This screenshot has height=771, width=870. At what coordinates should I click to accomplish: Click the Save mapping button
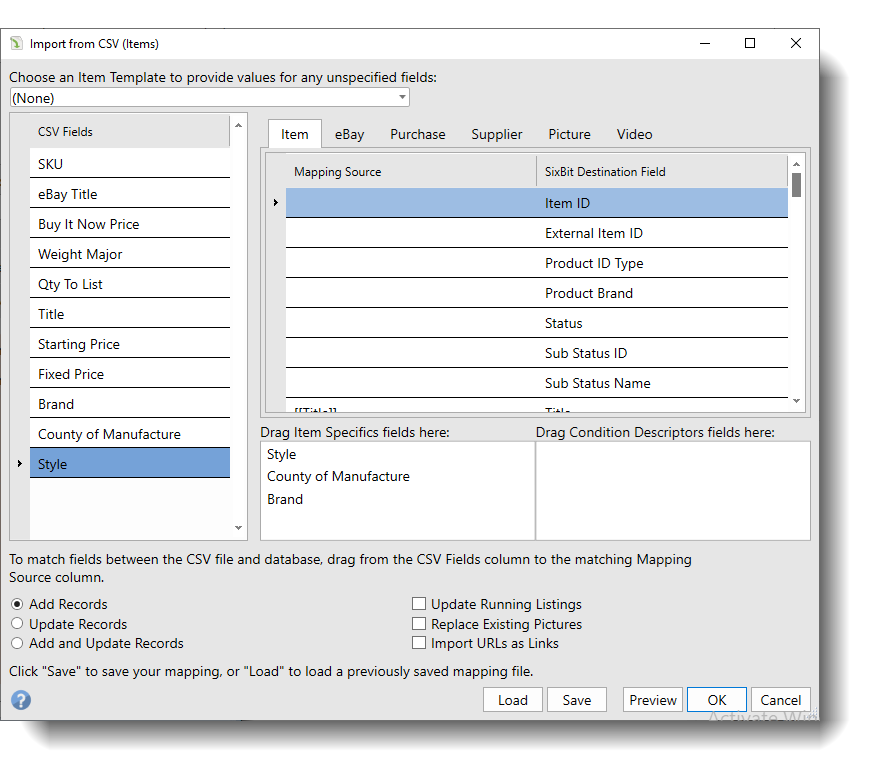(577, 700)
